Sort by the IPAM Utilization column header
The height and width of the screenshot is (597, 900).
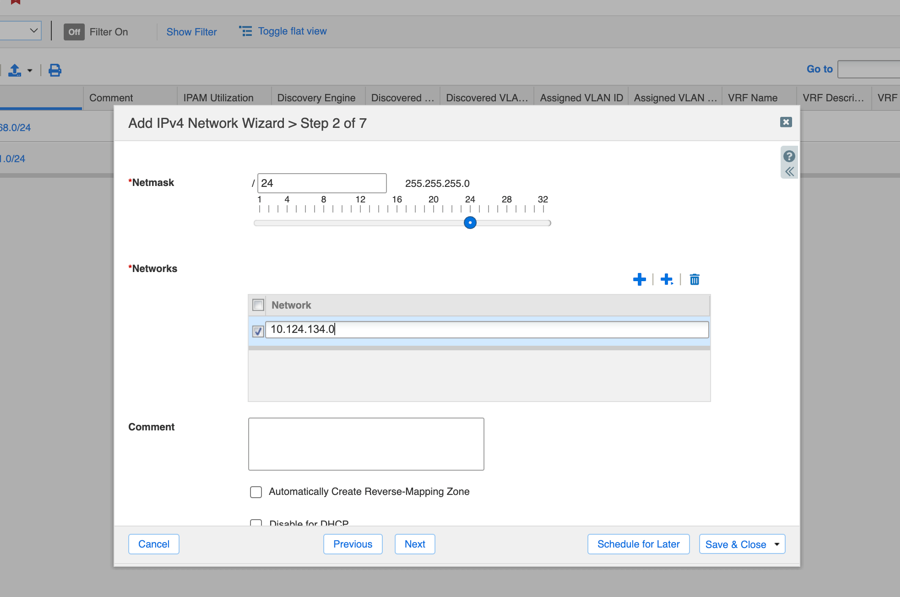pyautogui.click(x=218, y=98)
